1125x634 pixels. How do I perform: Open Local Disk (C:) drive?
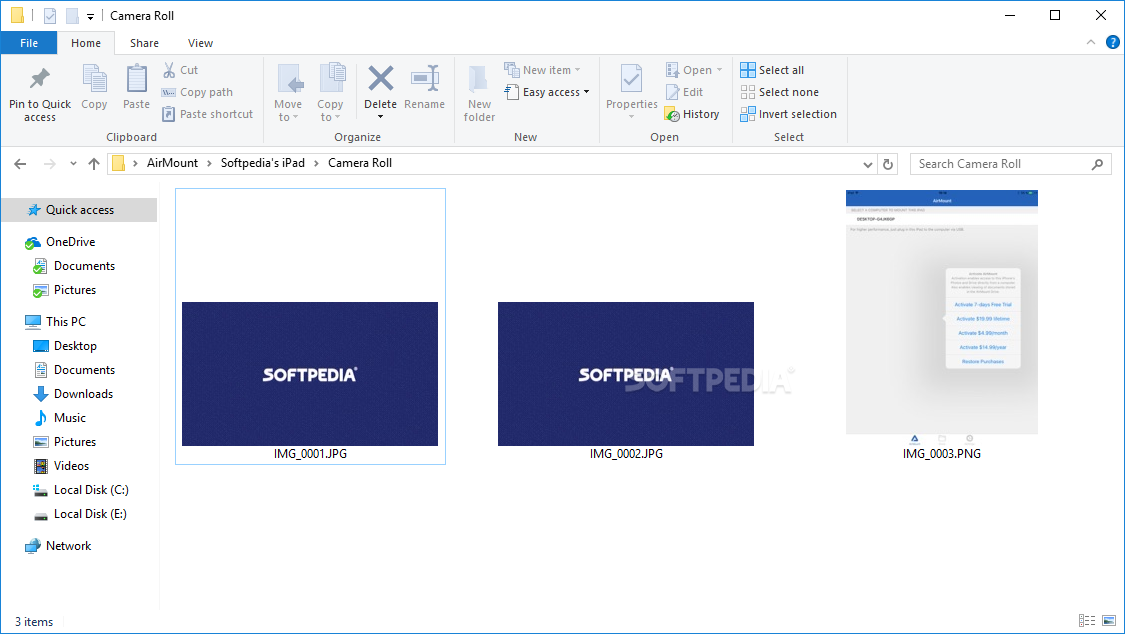[x=91, y=490]
